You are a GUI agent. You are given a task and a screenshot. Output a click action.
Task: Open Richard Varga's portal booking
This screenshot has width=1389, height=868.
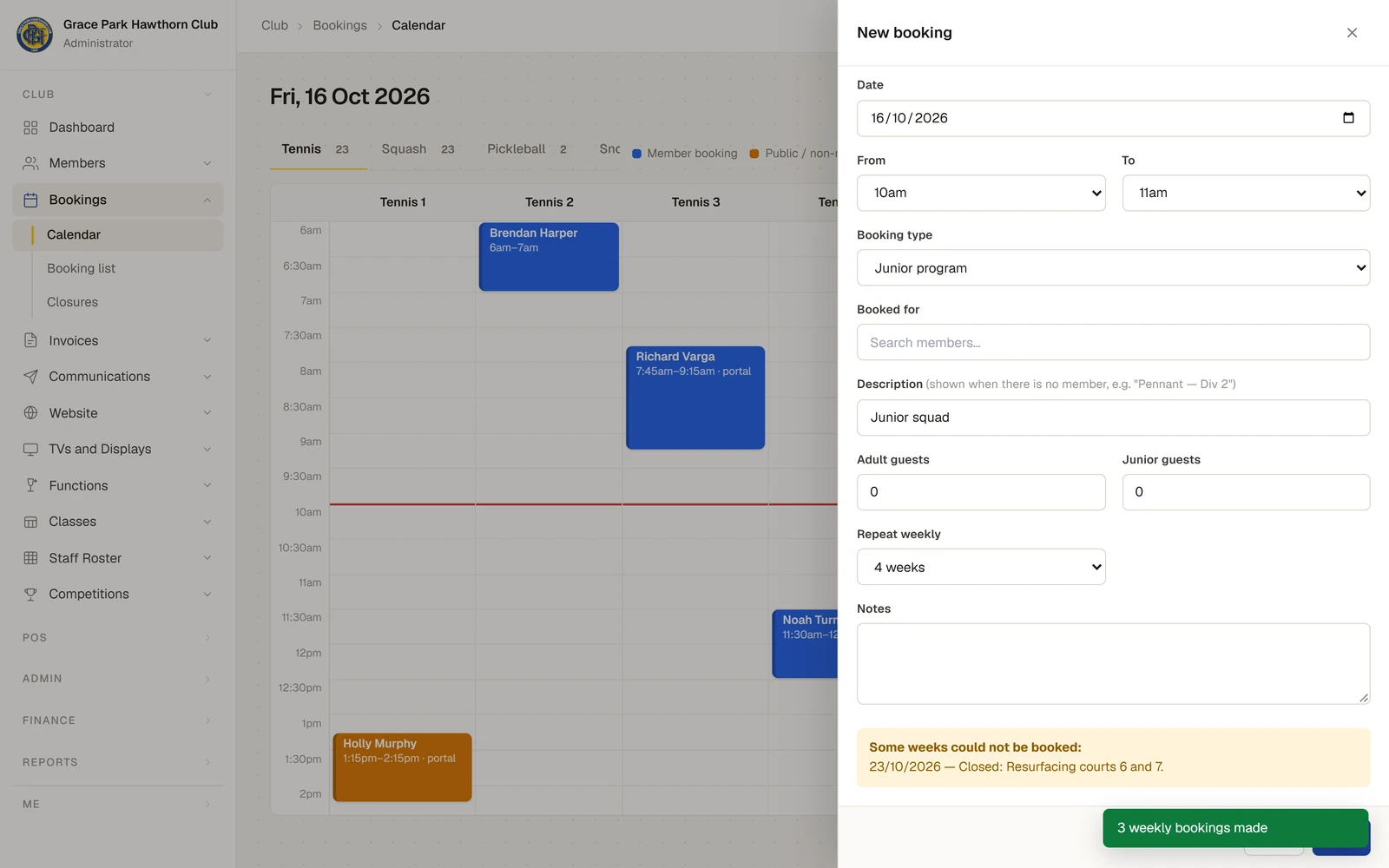click(695, 398)
